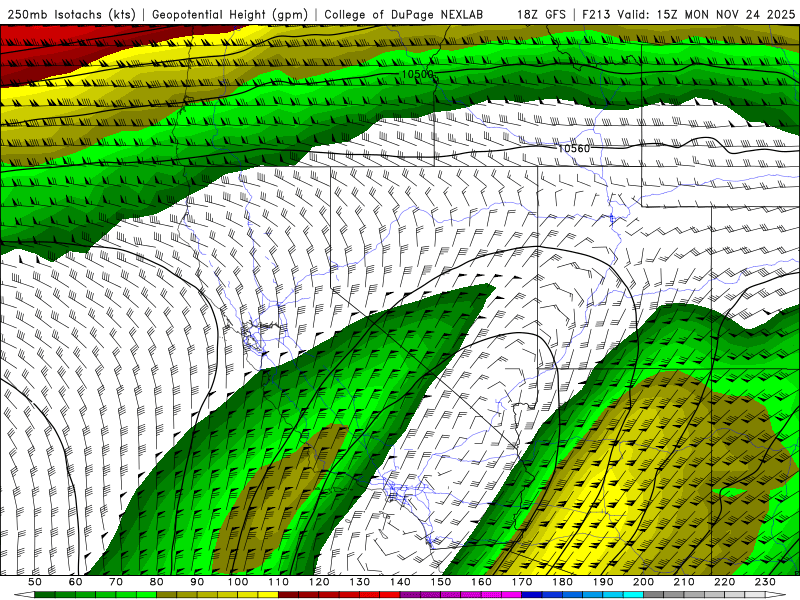Viewport: 800px width, 600px height.
Task: Click the 80 label on the color scale
Action: 157,582
